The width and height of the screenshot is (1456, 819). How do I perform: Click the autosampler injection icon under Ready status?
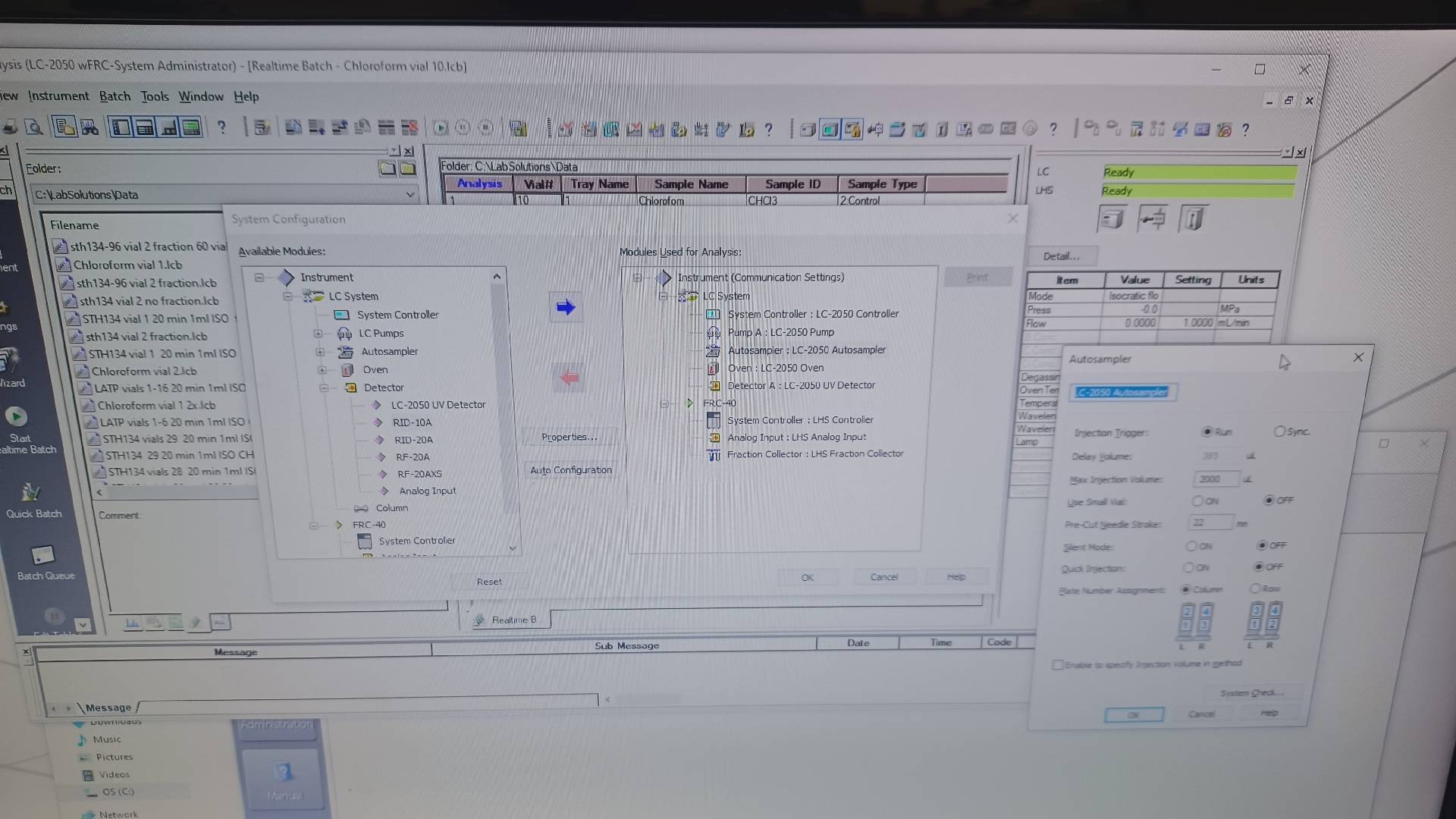pyautogui.click(x=1153, y=220)
